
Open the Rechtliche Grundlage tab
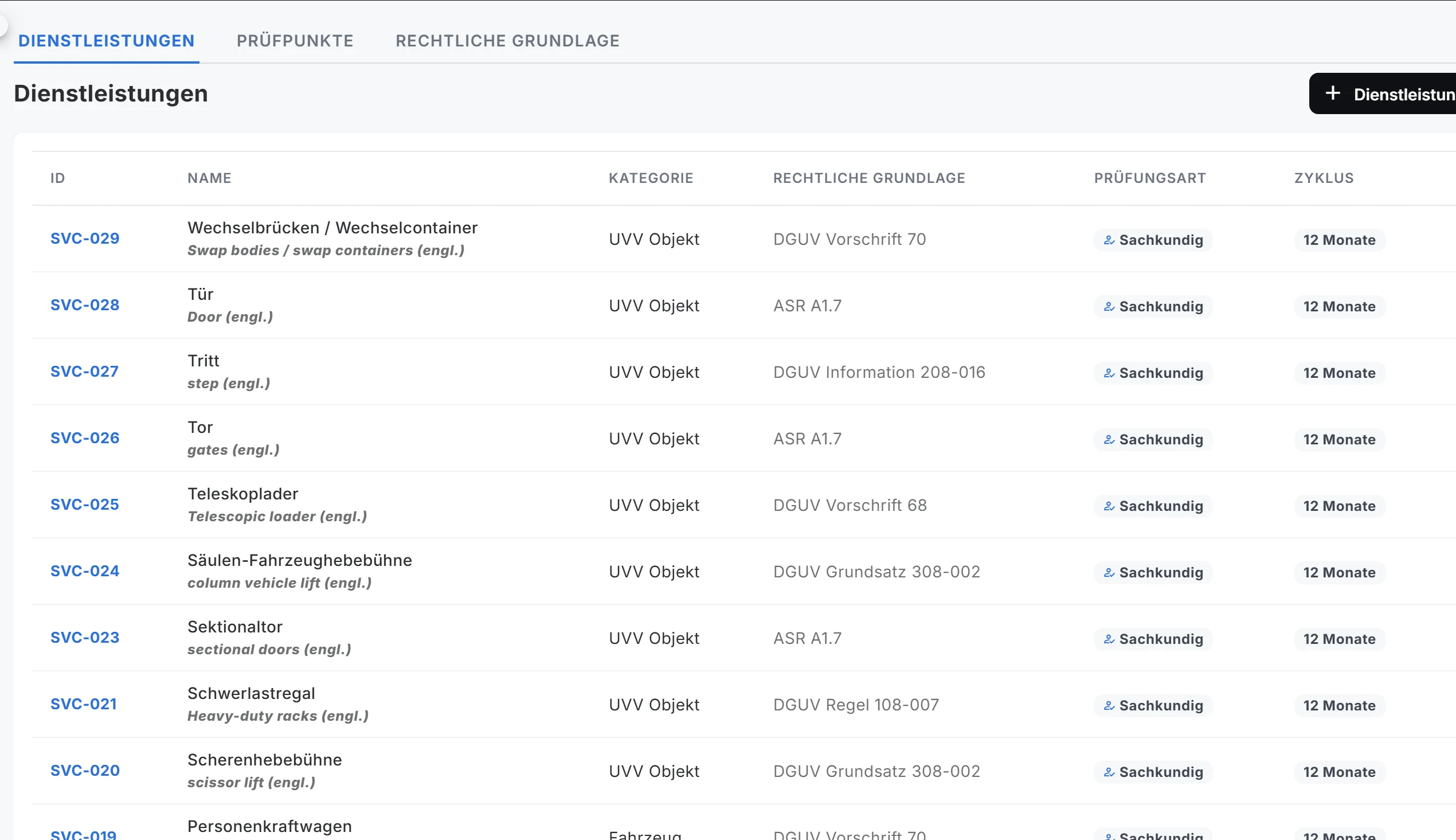click(x=507, y=41)
